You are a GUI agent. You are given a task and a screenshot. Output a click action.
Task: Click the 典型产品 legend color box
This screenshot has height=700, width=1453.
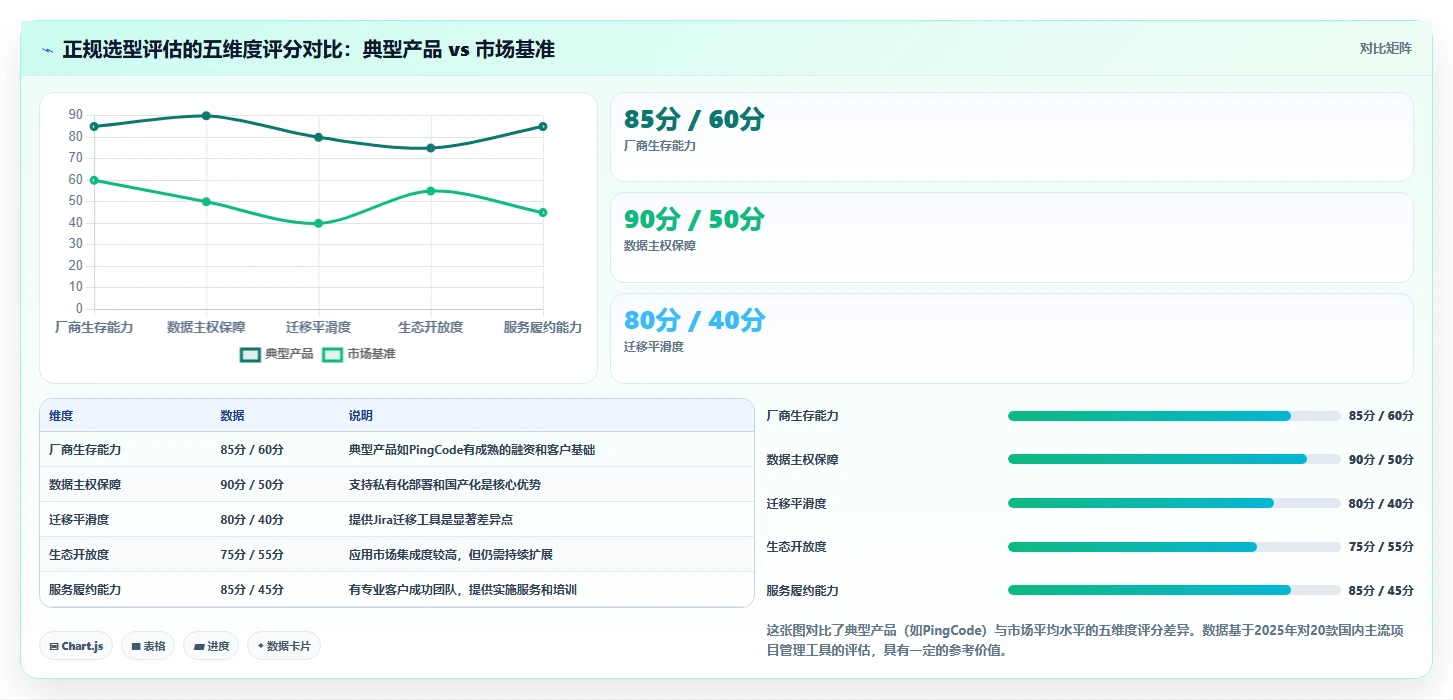pyautogui.click(x=250, y=354)
